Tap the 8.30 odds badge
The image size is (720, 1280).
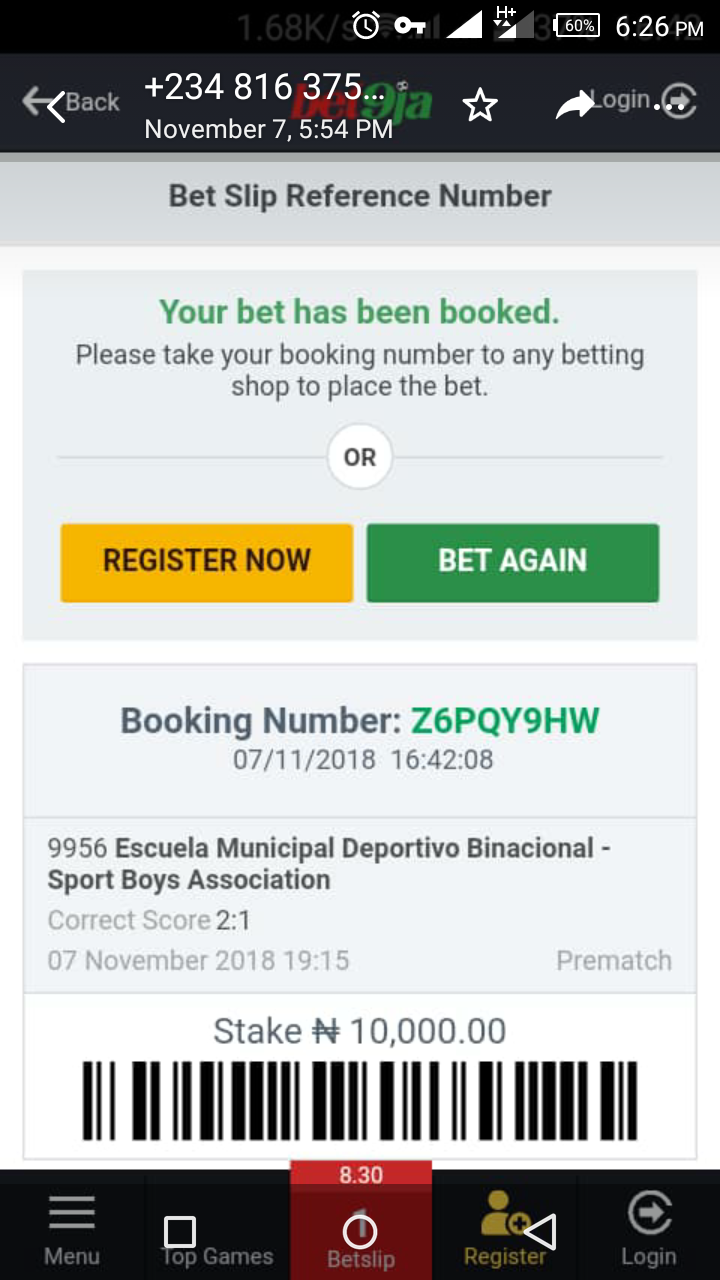click(360, 1175)
